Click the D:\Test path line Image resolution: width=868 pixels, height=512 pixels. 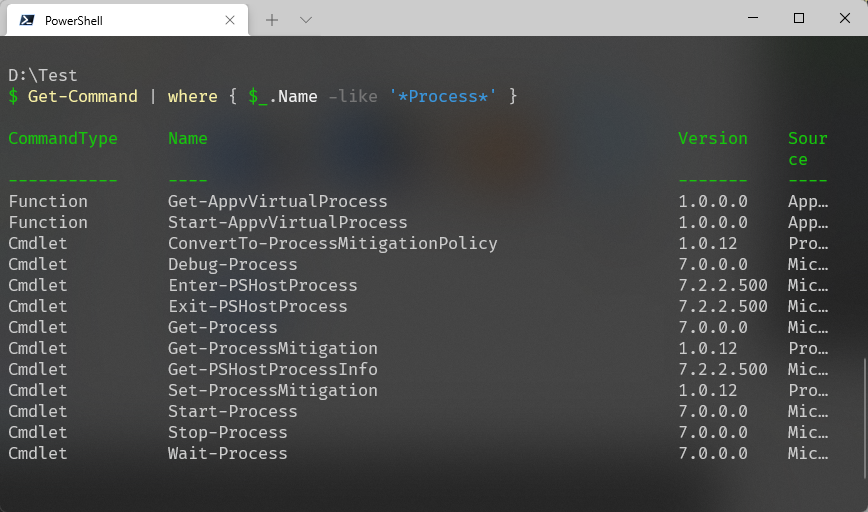tap(43, 75)
